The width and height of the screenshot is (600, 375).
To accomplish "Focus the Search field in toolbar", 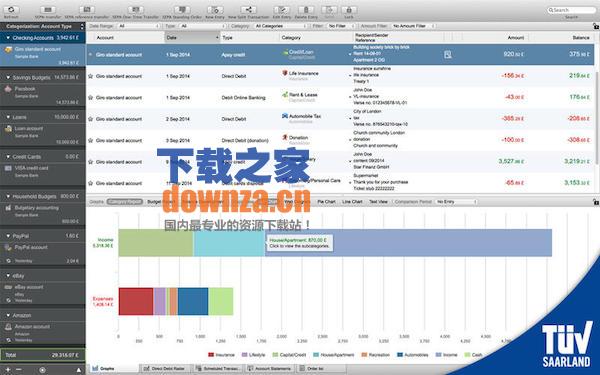I will click(571, 10).
